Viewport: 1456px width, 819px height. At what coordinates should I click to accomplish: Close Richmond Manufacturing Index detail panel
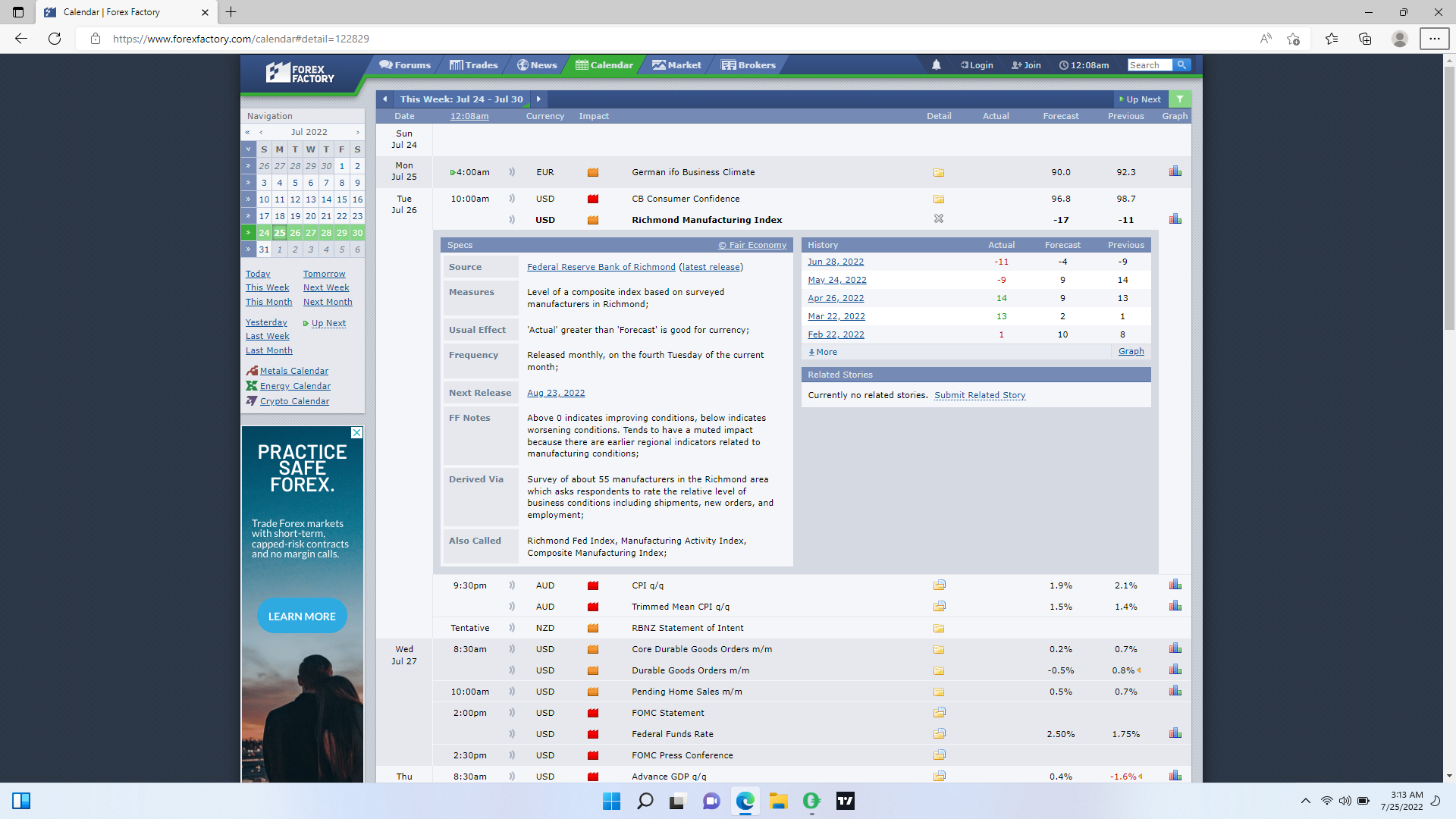pyautogui.click(x=939, y=219)
